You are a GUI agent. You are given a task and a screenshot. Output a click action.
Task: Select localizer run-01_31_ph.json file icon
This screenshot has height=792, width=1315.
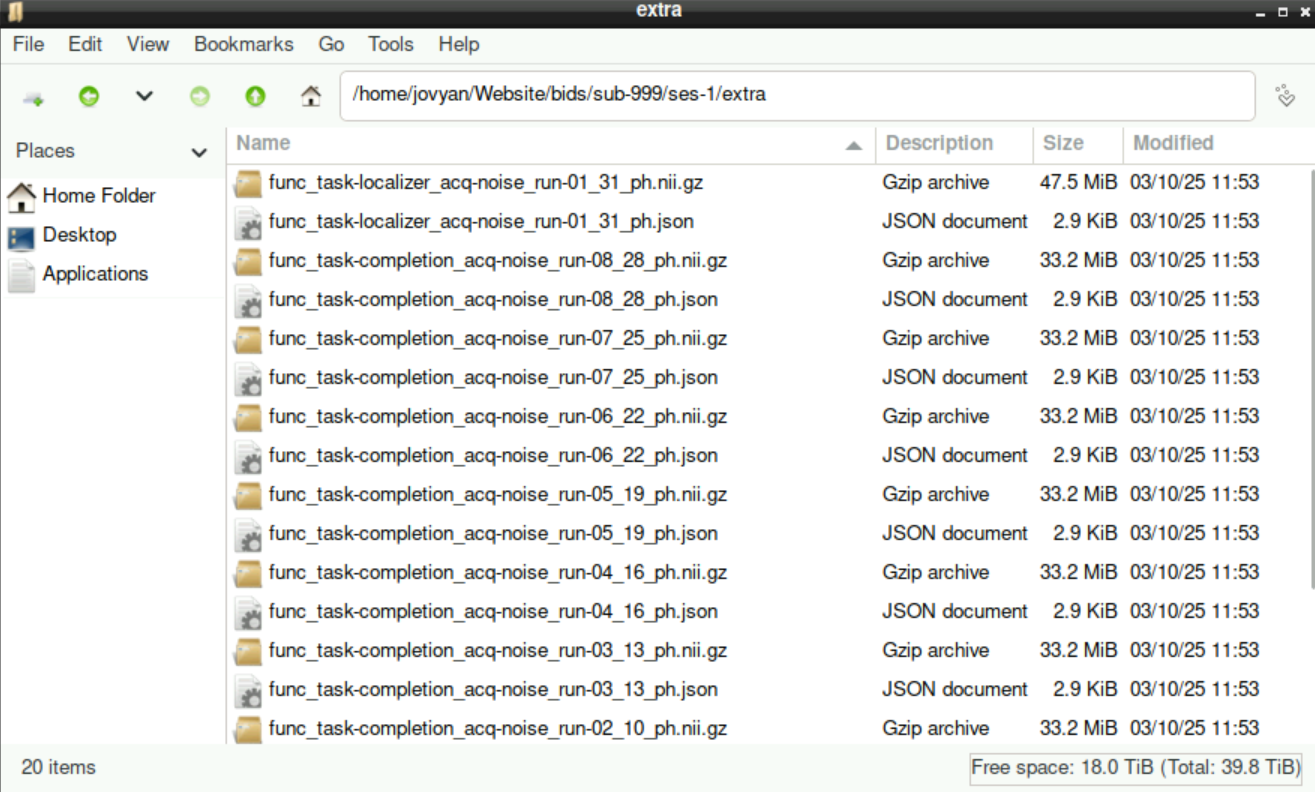(248, 222)
